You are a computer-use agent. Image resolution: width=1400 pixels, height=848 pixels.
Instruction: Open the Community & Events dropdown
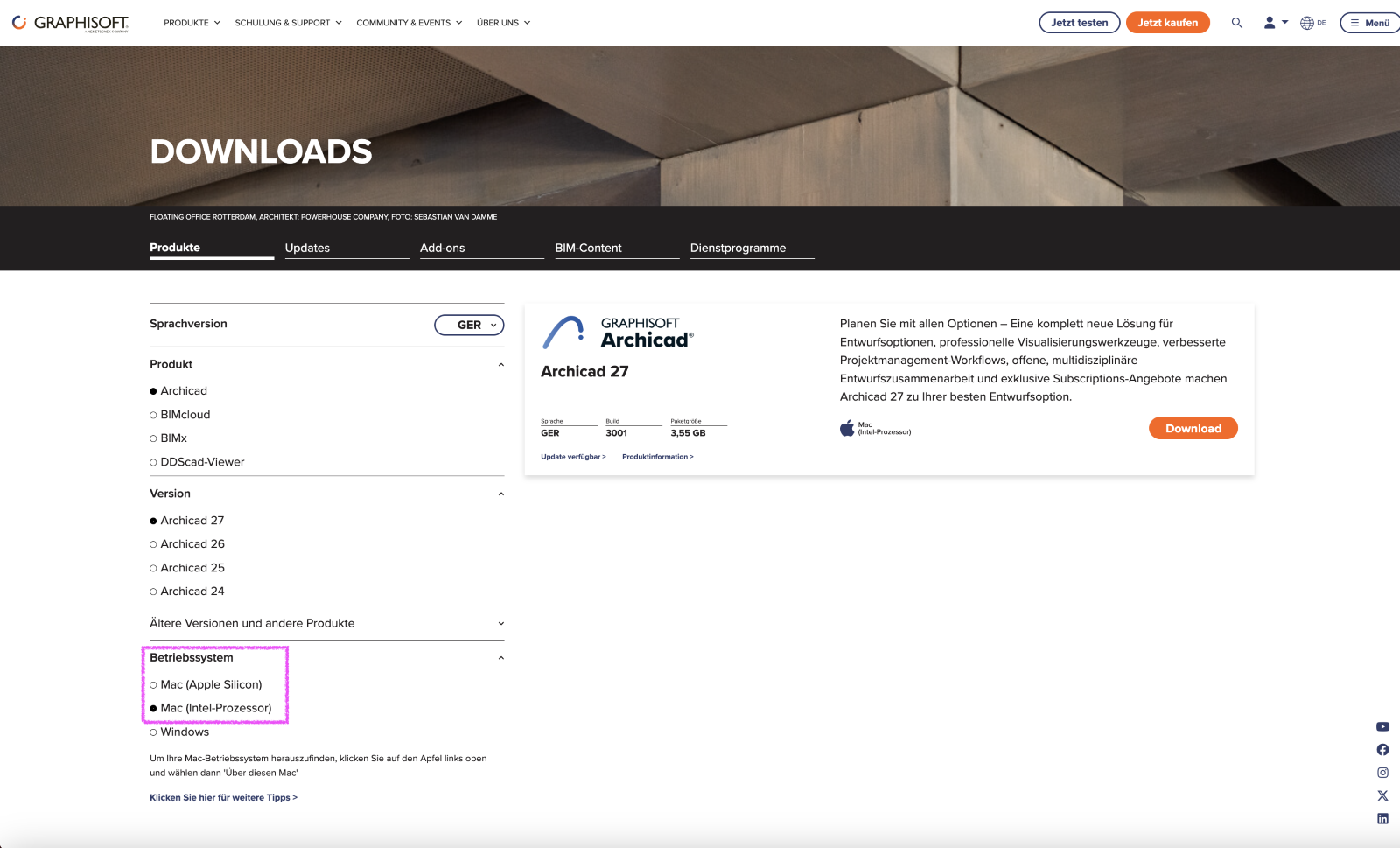pyautogui.click(x=409, y=23)
